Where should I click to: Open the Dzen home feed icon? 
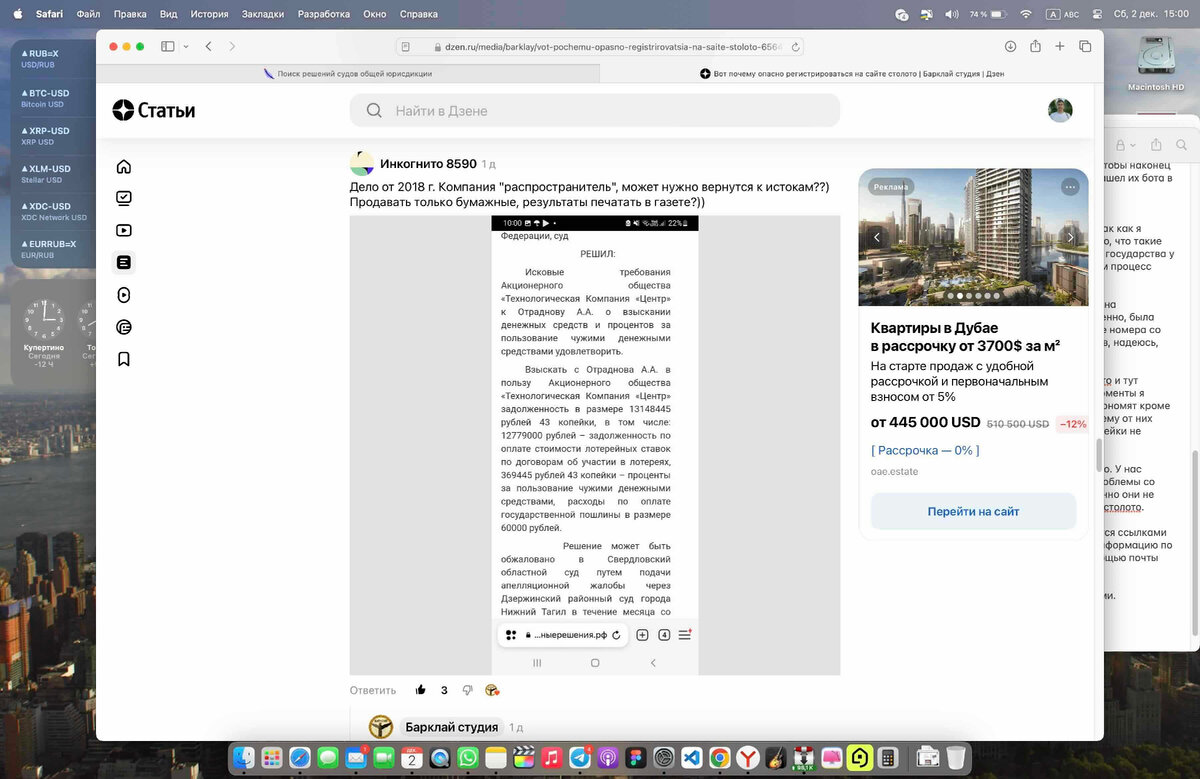click(123, 167)
